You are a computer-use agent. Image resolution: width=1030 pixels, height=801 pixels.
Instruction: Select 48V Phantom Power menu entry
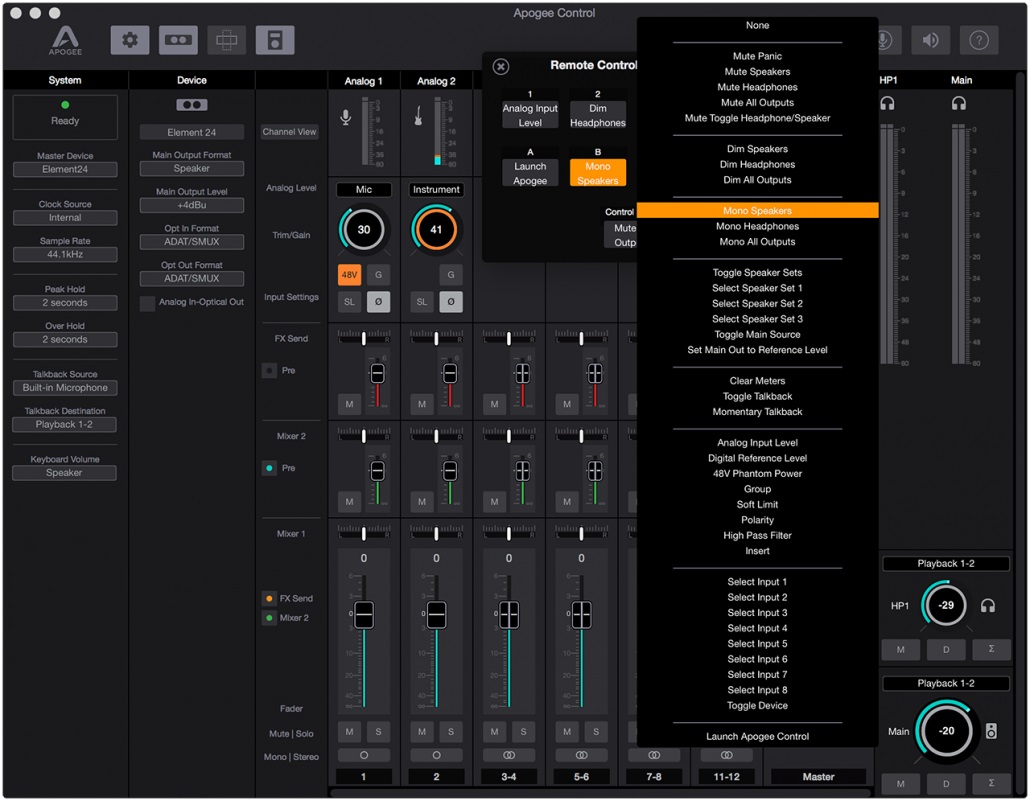757,474
